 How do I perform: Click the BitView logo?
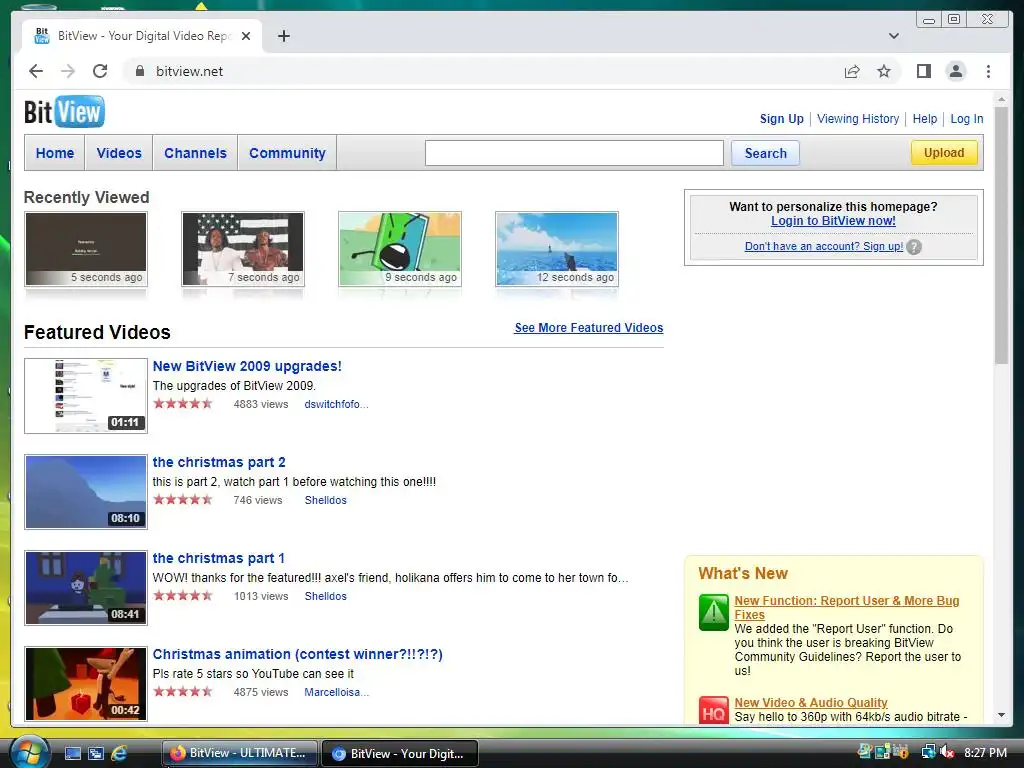coord(64,112)
